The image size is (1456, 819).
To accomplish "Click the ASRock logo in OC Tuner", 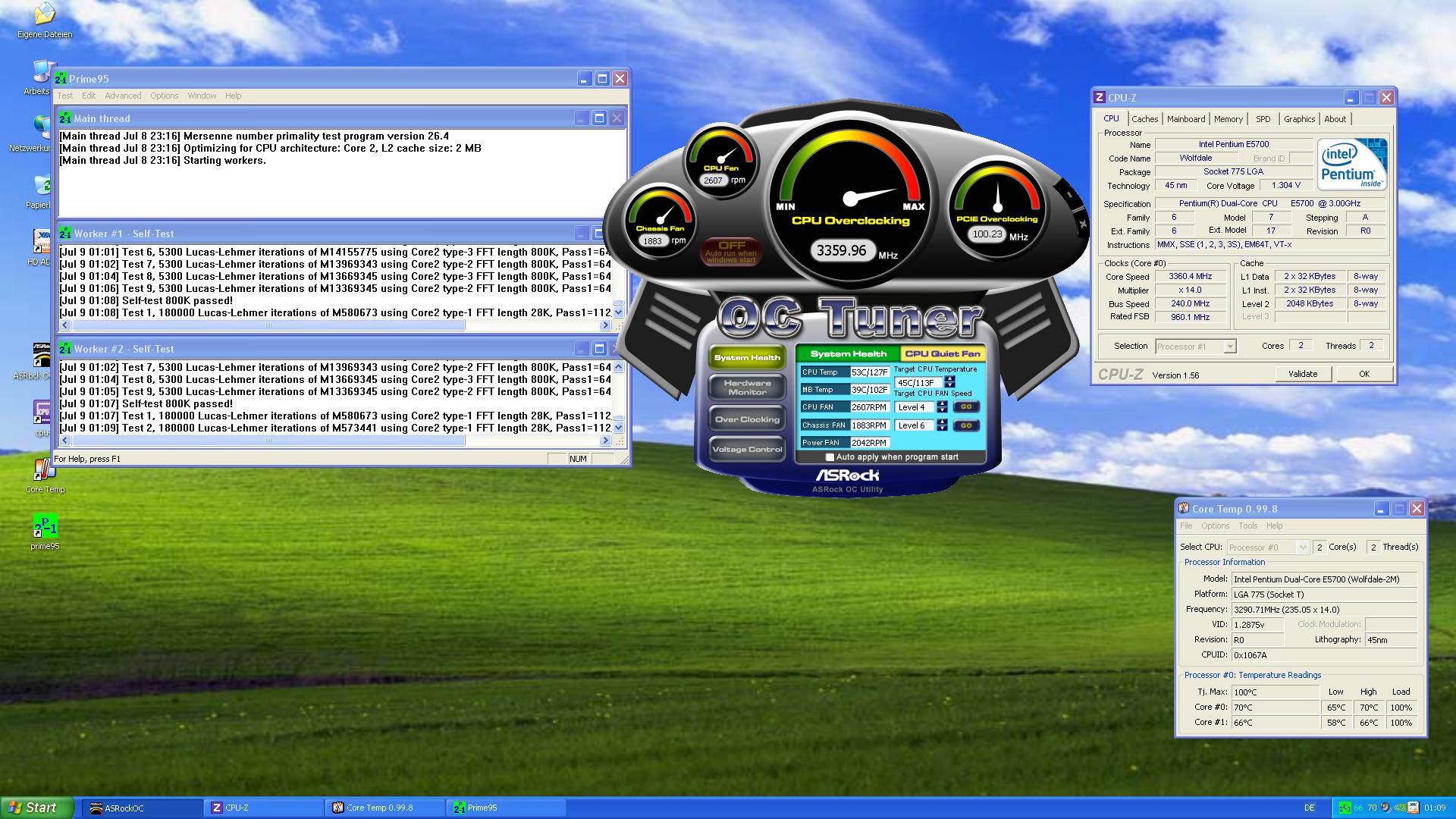I will 847,475.
